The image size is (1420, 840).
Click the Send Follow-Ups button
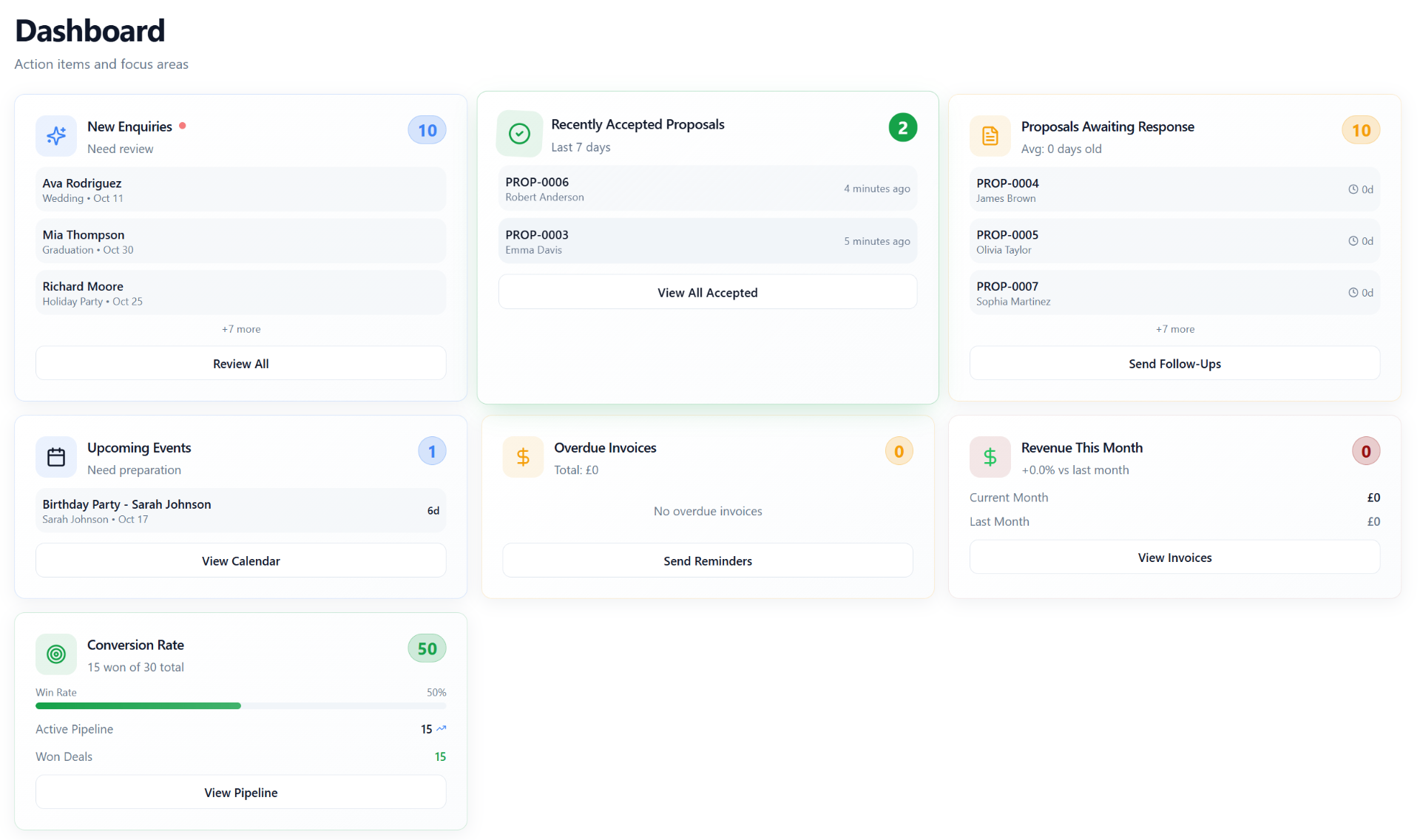(1174, 363)
